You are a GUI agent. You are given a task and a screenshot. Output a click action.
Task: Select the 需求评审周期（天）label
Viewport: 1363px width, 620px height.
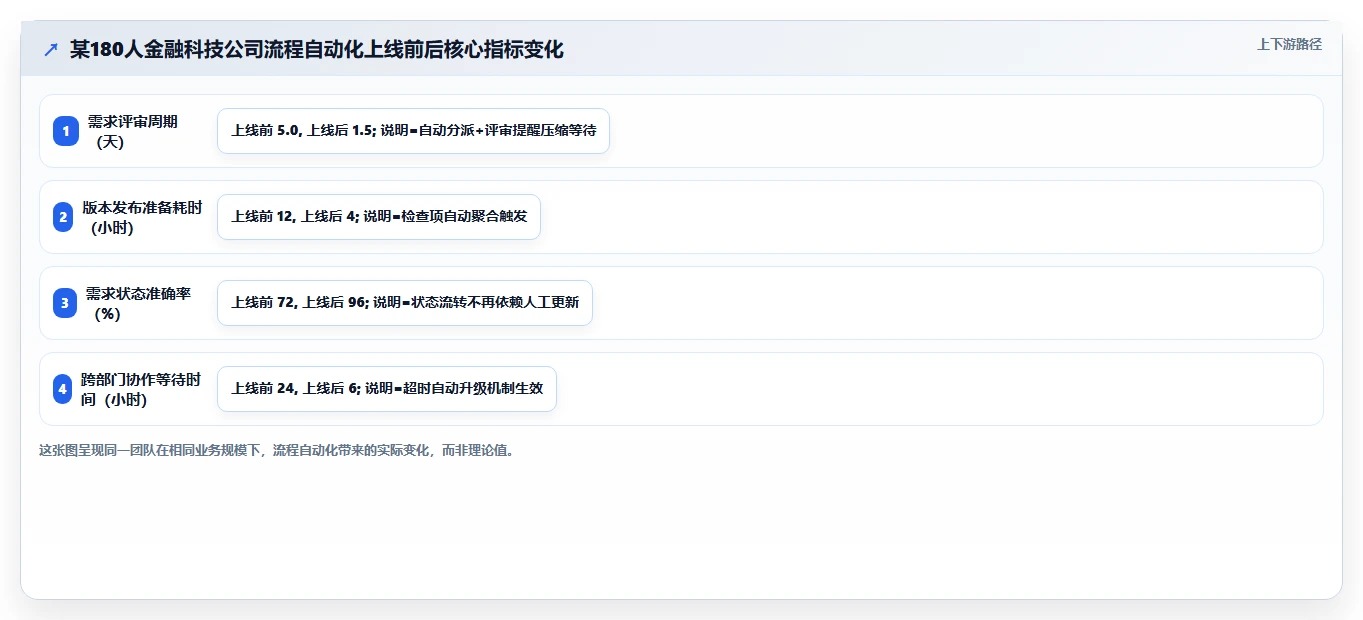pos(132,131)
